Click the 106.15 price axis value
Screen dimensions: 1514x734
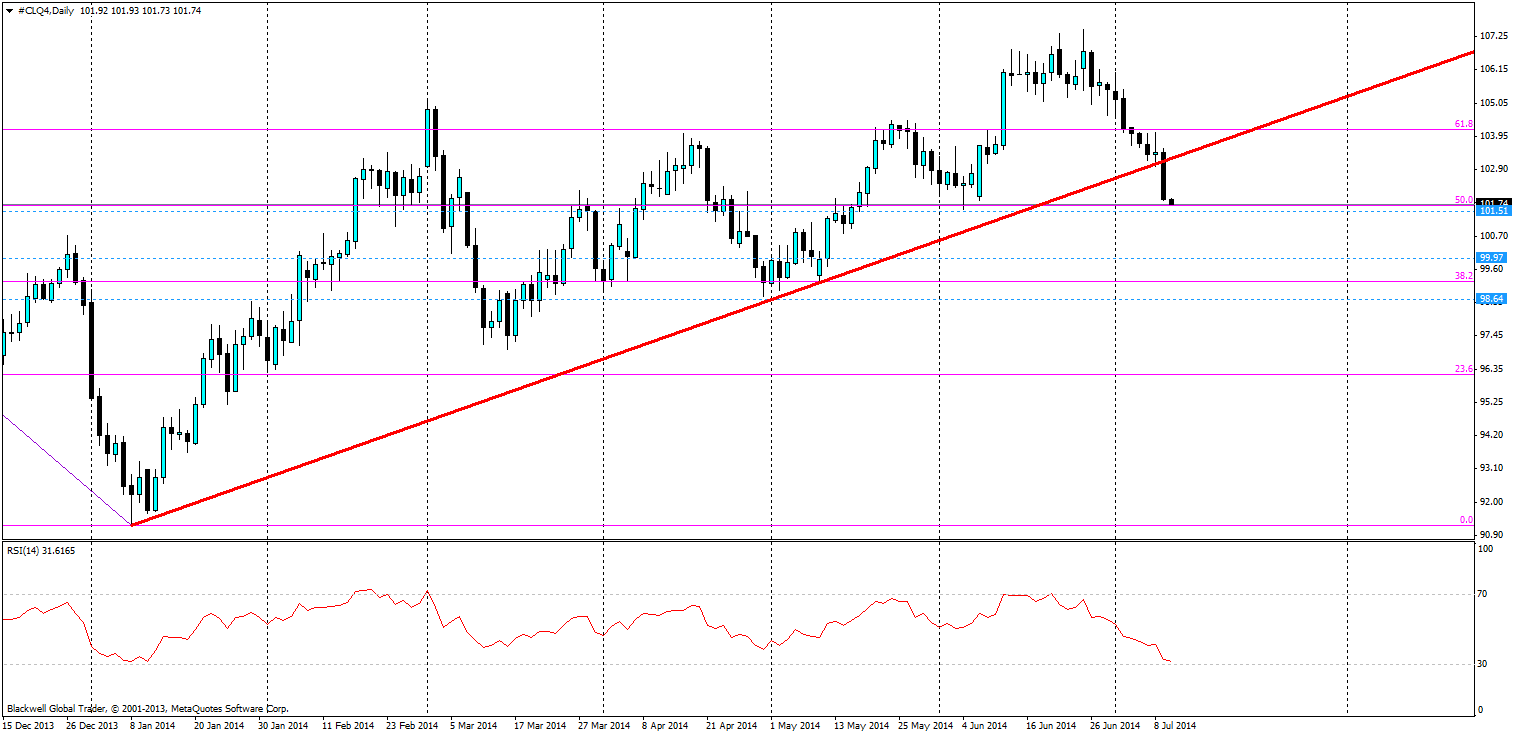click(1493, 69)
